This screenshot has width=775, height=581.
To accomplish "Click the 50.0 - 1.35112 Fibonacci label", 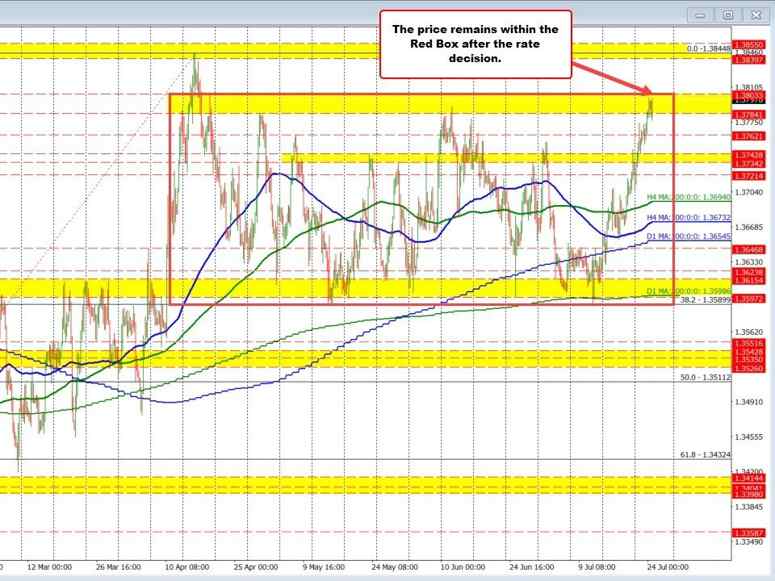I will tap(706, 377).
